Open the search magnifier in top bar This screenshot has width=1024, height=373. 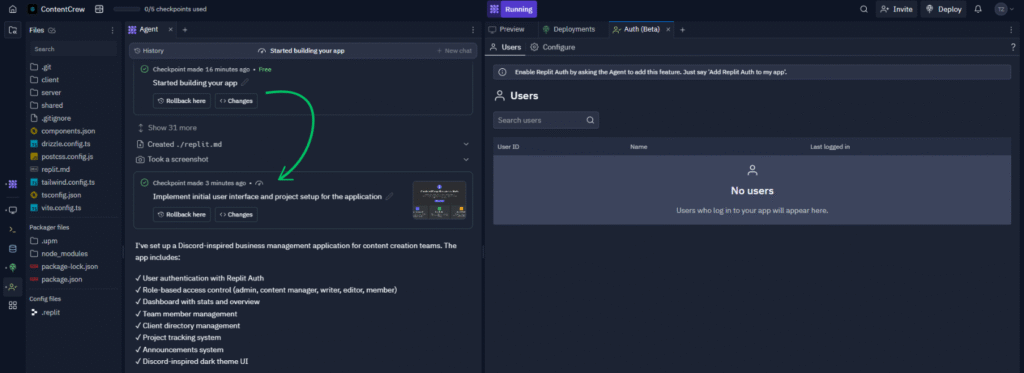point(864,9)
